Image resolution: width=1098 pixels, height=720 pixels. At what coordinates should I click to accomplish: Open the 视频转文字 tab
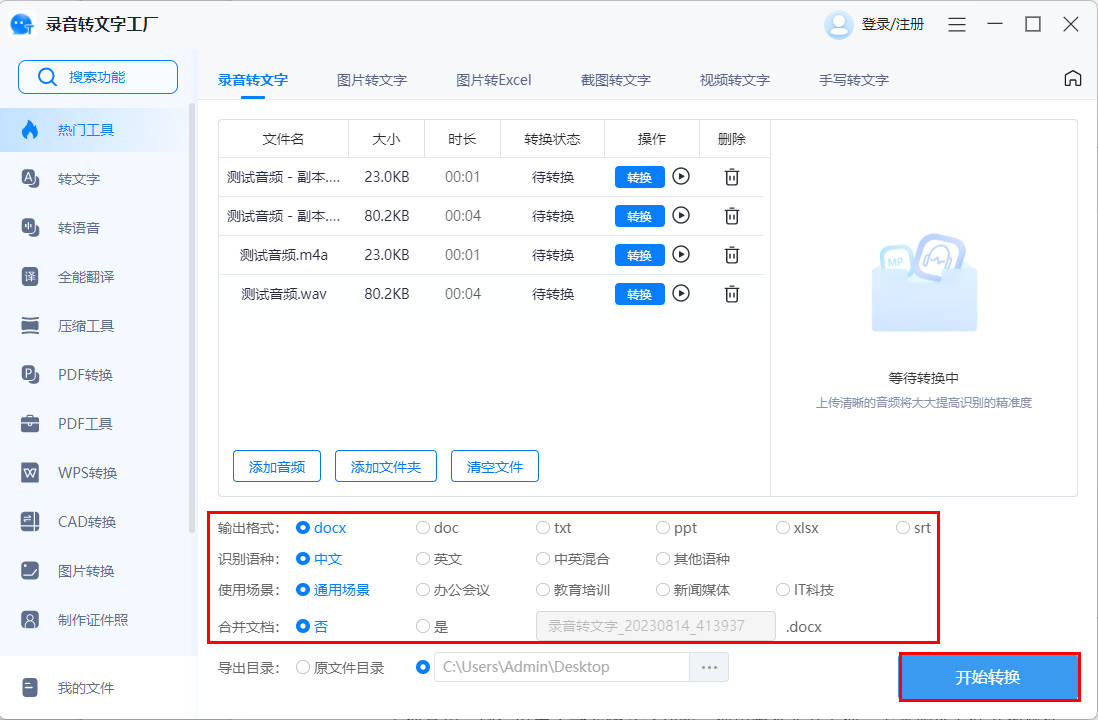[736, 79]
